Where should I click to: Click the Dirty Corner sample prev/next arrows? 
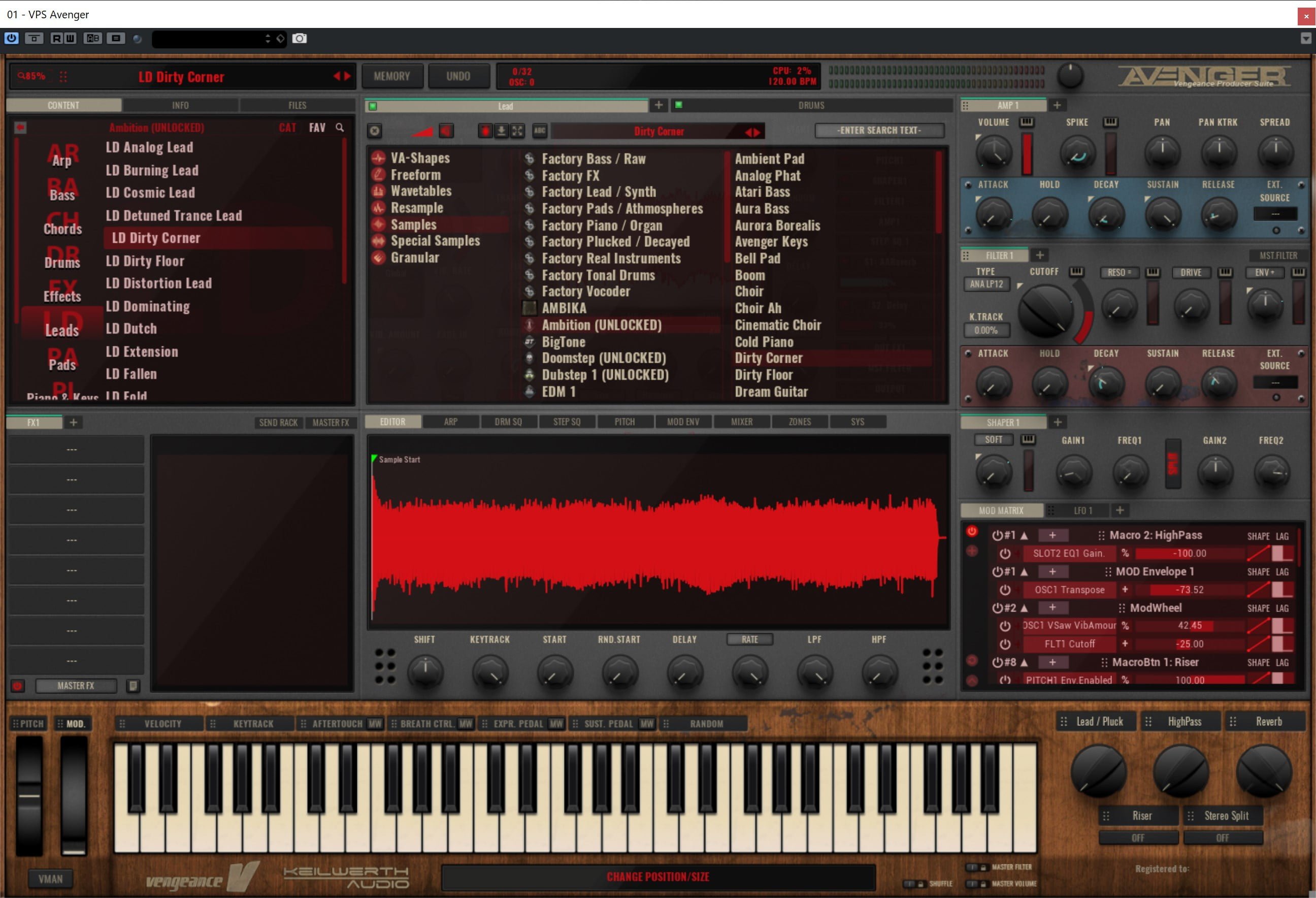coord(753,132)
